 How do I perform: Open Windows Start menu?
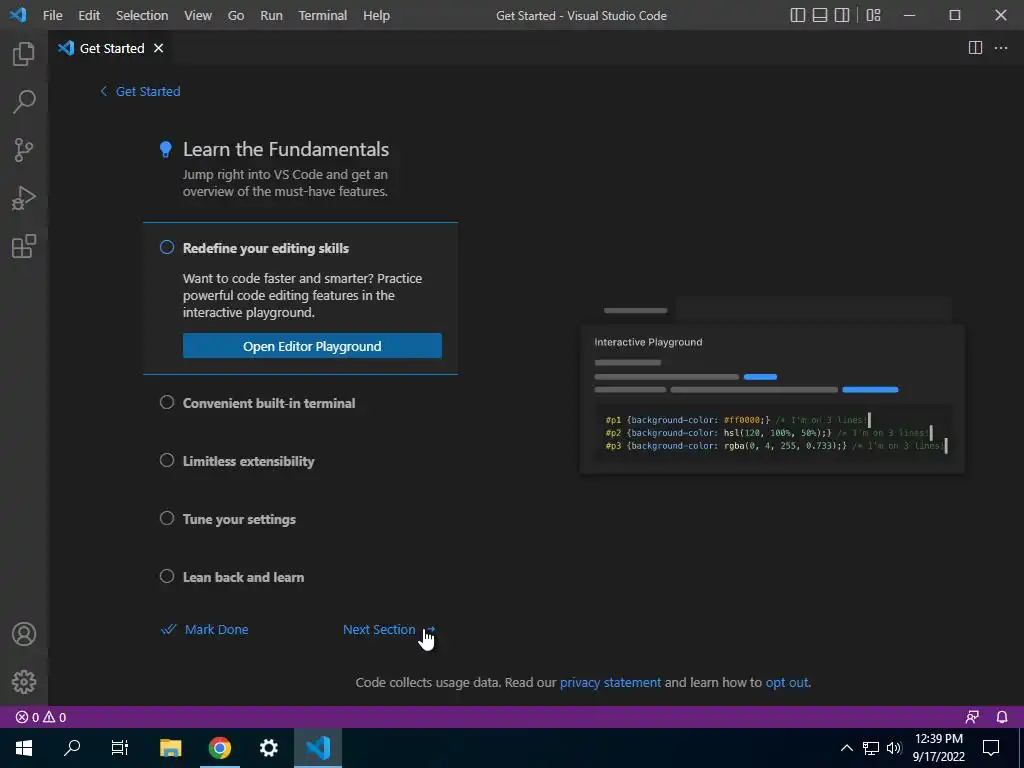point(24,748)
